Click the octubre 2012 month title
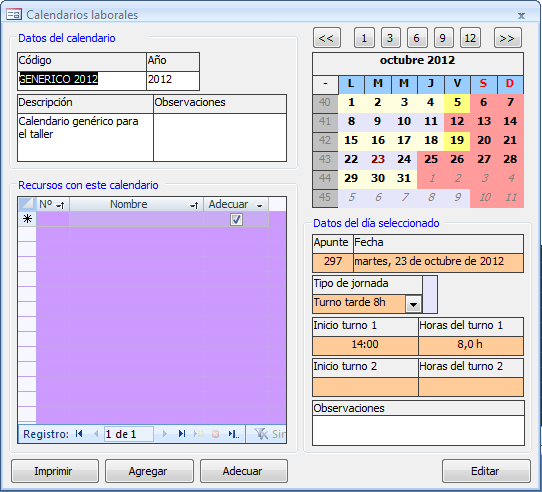This screenshot has height=492, width=542. tap(418, 64)
